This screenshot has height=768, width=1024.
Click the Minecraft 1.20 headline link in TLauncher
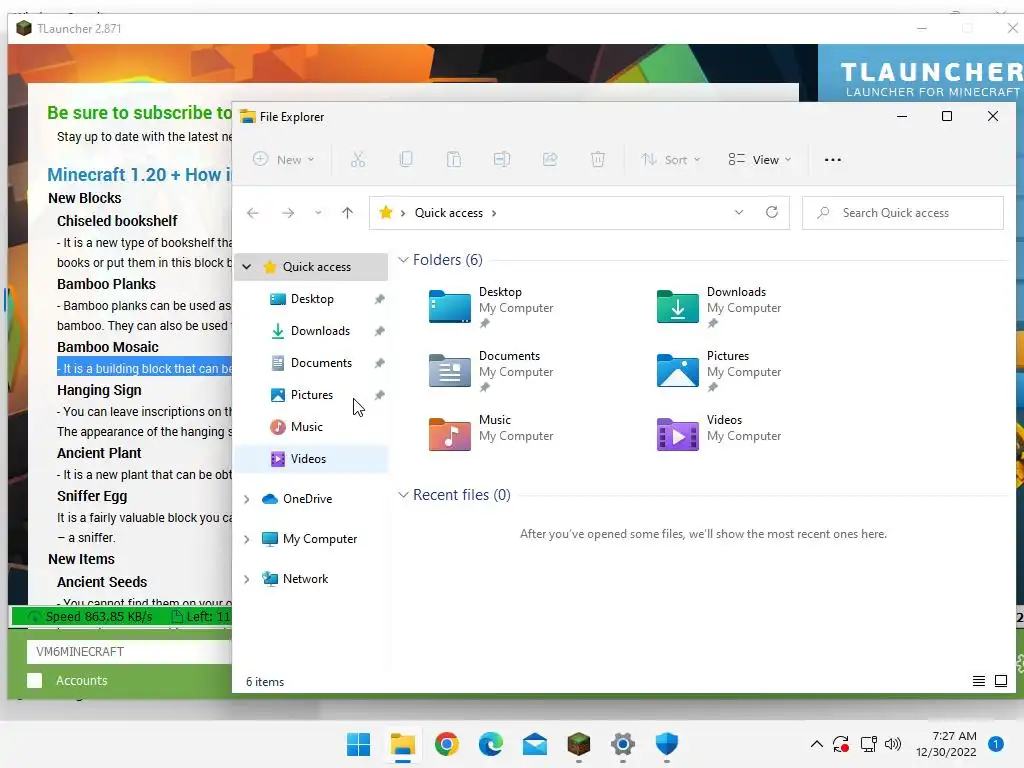pos(139,175)
